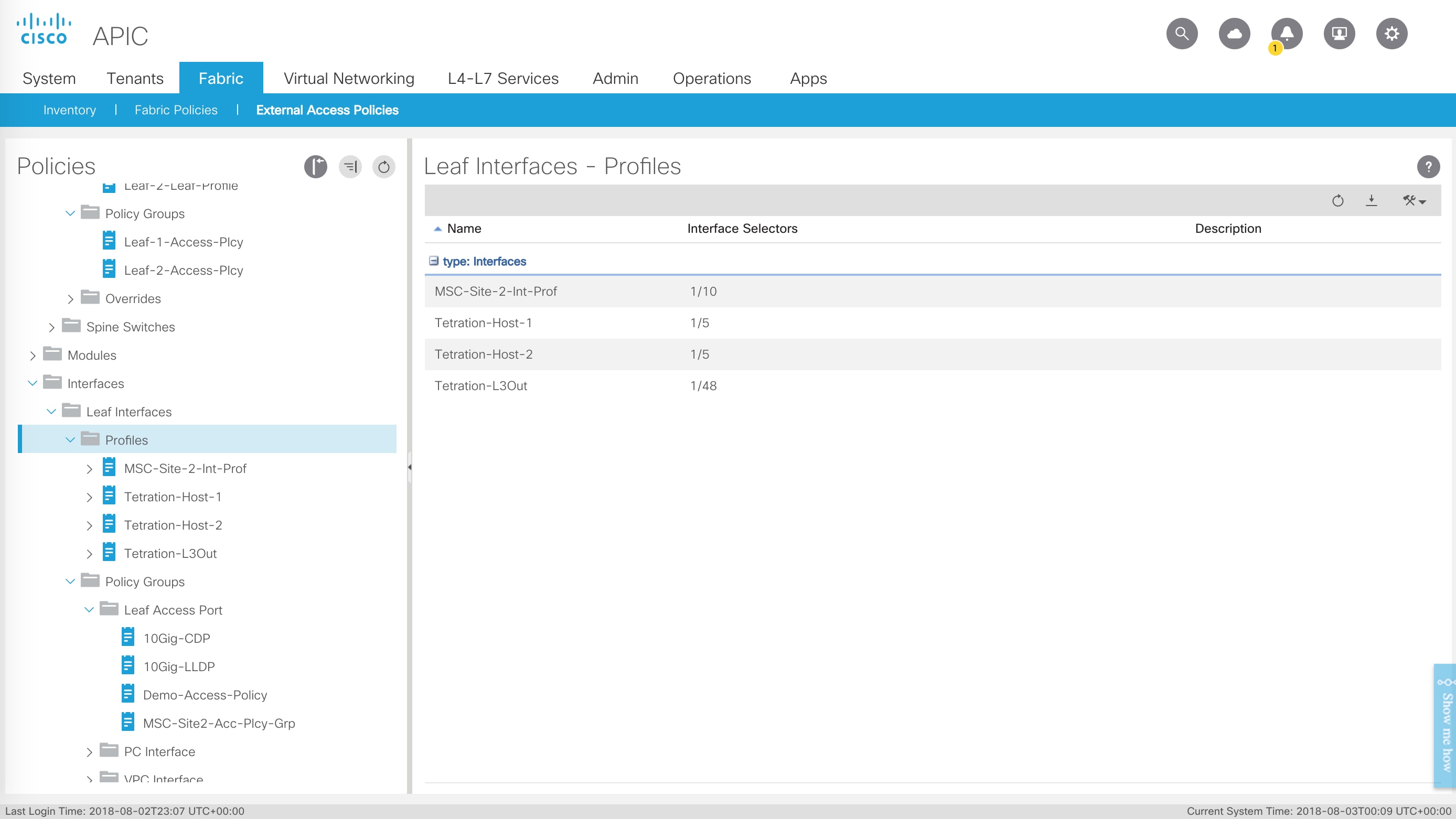Screen dimensions: 1456x819
Task: Open the notifications bell icon
Action: coord(1287,34)
